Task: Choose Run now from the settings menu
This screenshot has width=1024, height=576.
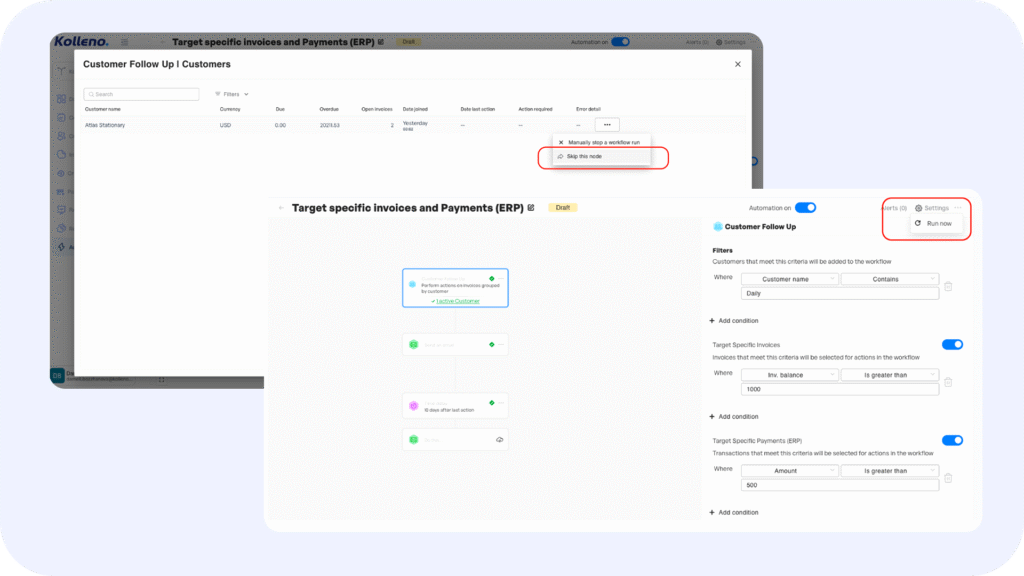Action: click(x=938, y=223)
